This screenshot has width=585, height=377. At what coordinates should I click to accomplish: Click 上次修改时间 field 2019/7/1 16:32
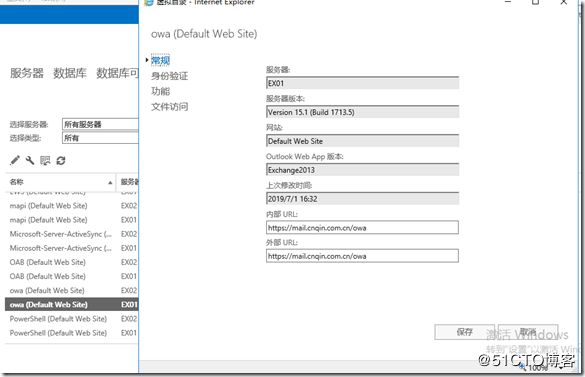coord(362,199)
